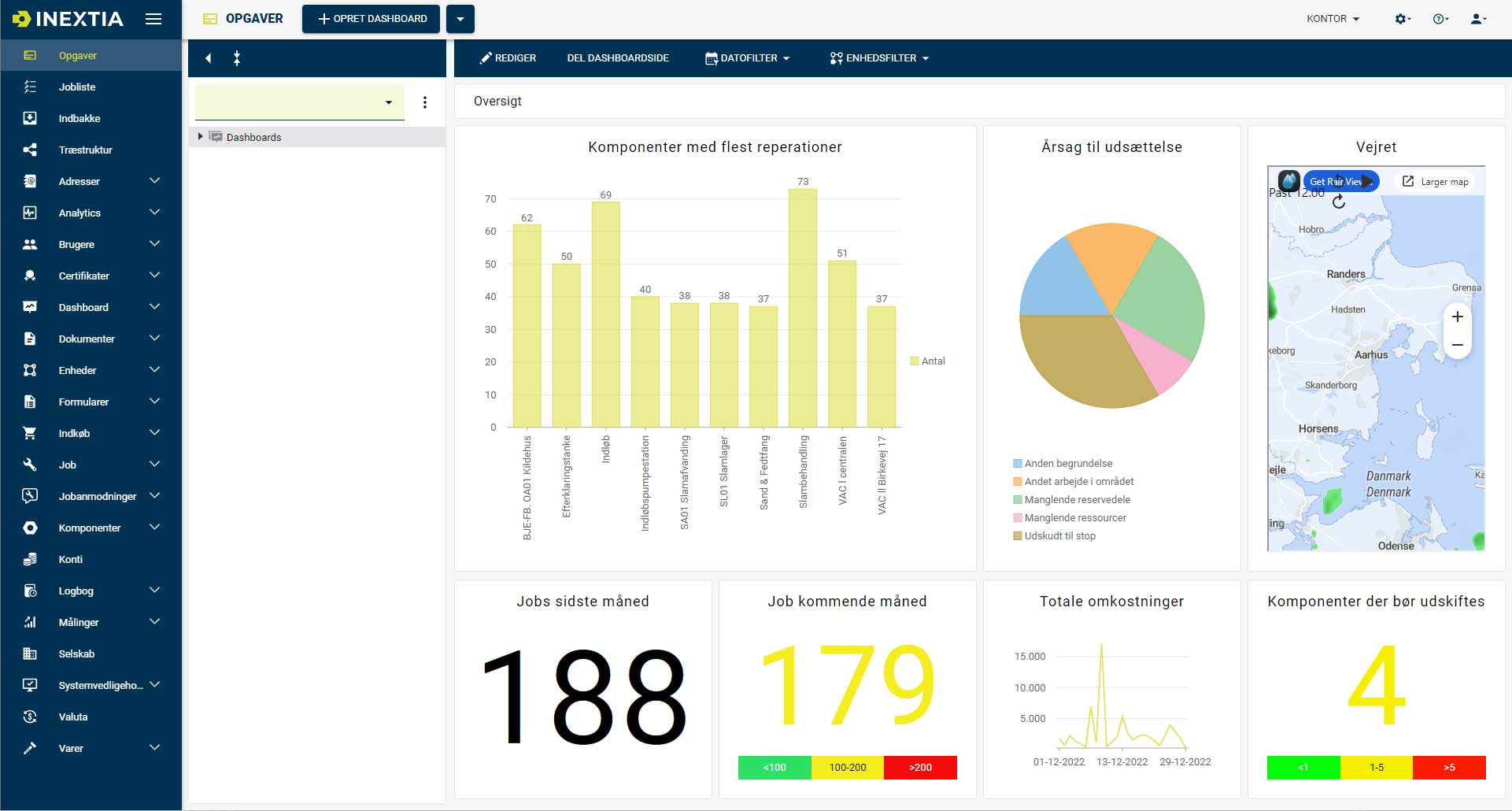Open the 'Larger map' link in Vejret widget
Image resolution: width=1512 pixels, height=811 pixels.
click(1436, 181)
